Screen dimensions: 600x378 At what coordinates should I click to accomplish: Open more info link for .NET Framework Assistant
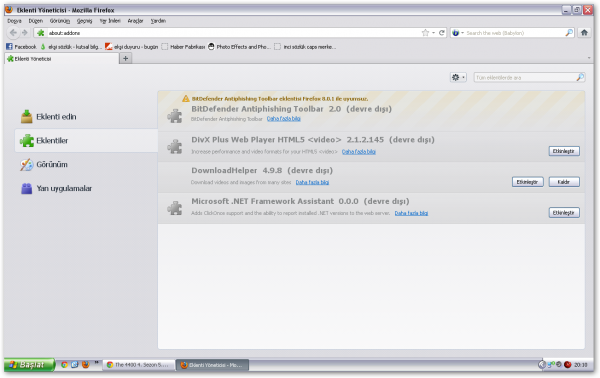[x=411, y=213]
